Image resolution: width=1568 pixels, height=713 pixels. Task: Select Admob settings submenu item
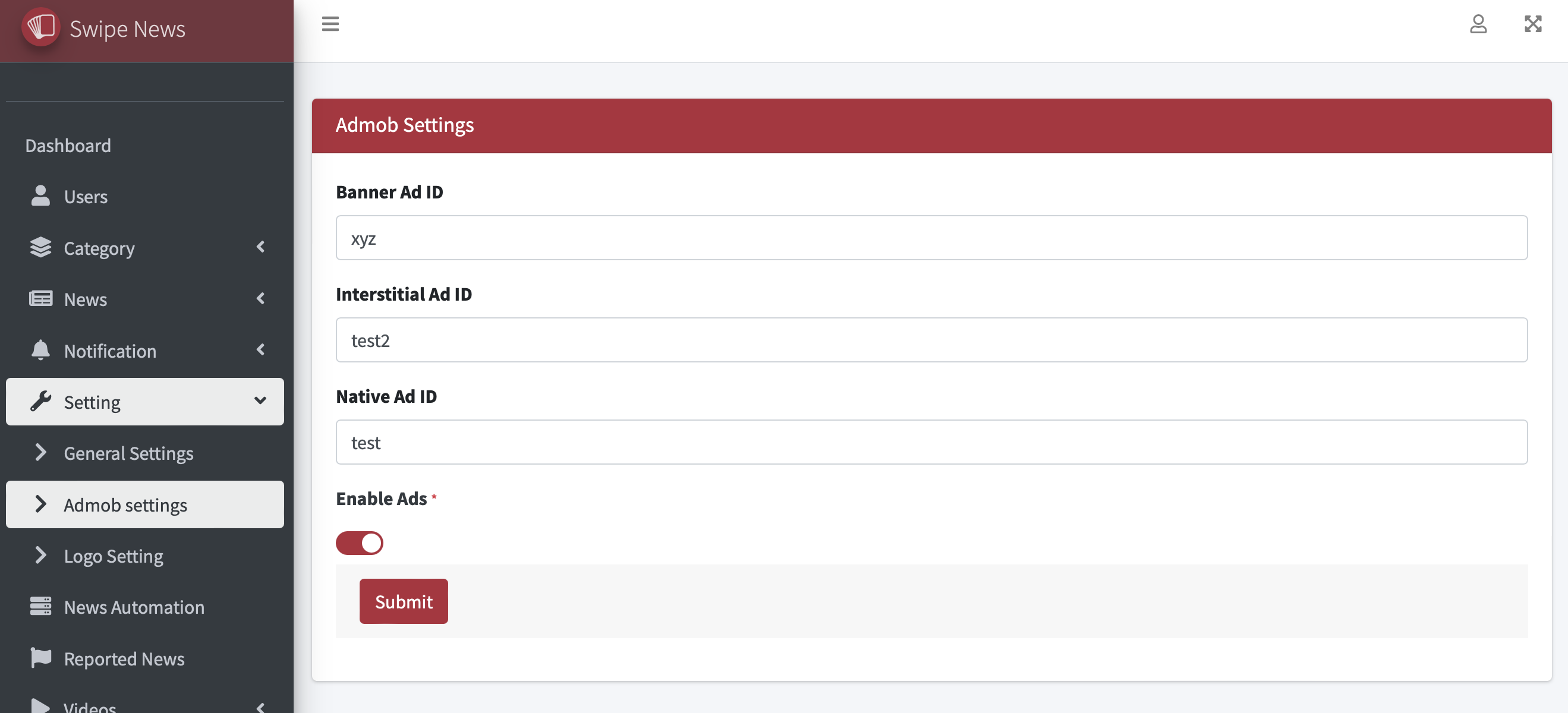(125, 505)
